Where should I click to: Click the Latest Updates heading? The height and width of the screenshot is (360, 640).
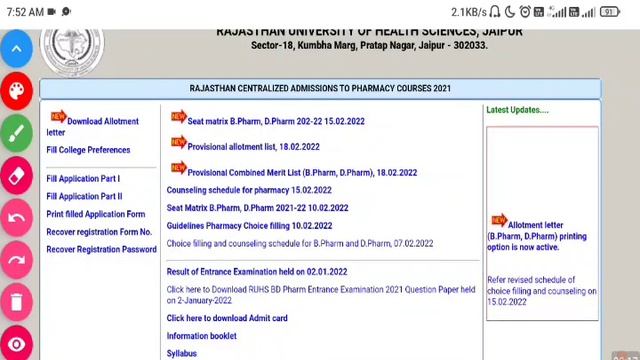[518, 110]
